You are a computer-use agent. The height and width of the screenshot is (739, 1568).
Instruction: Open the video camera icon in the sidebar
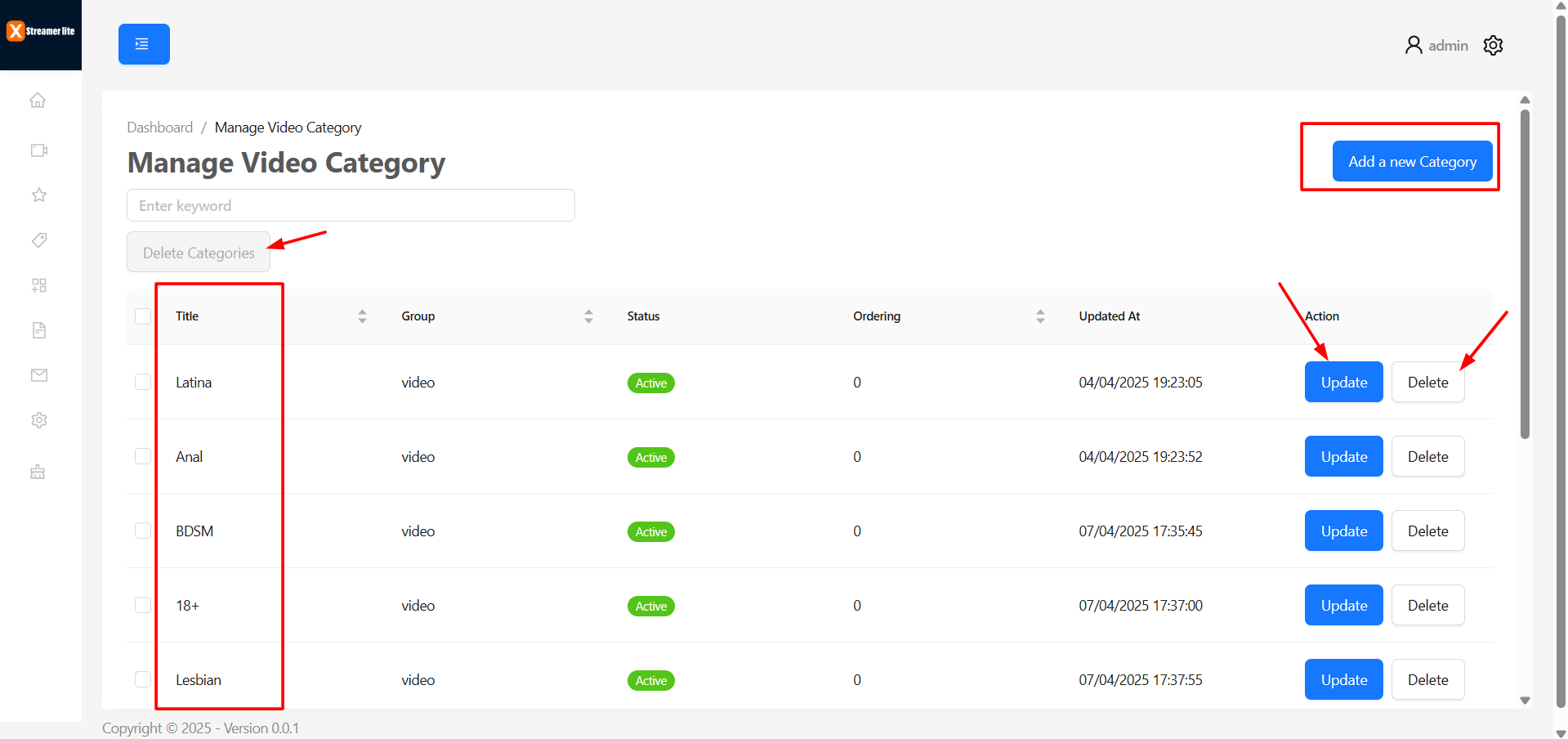(x=38, y=150)
